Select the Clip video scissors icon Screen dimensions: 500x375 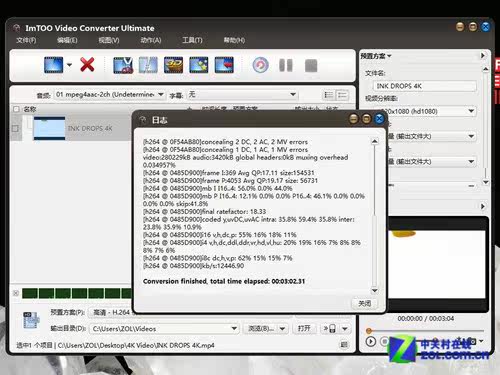[x=123, y=65]
